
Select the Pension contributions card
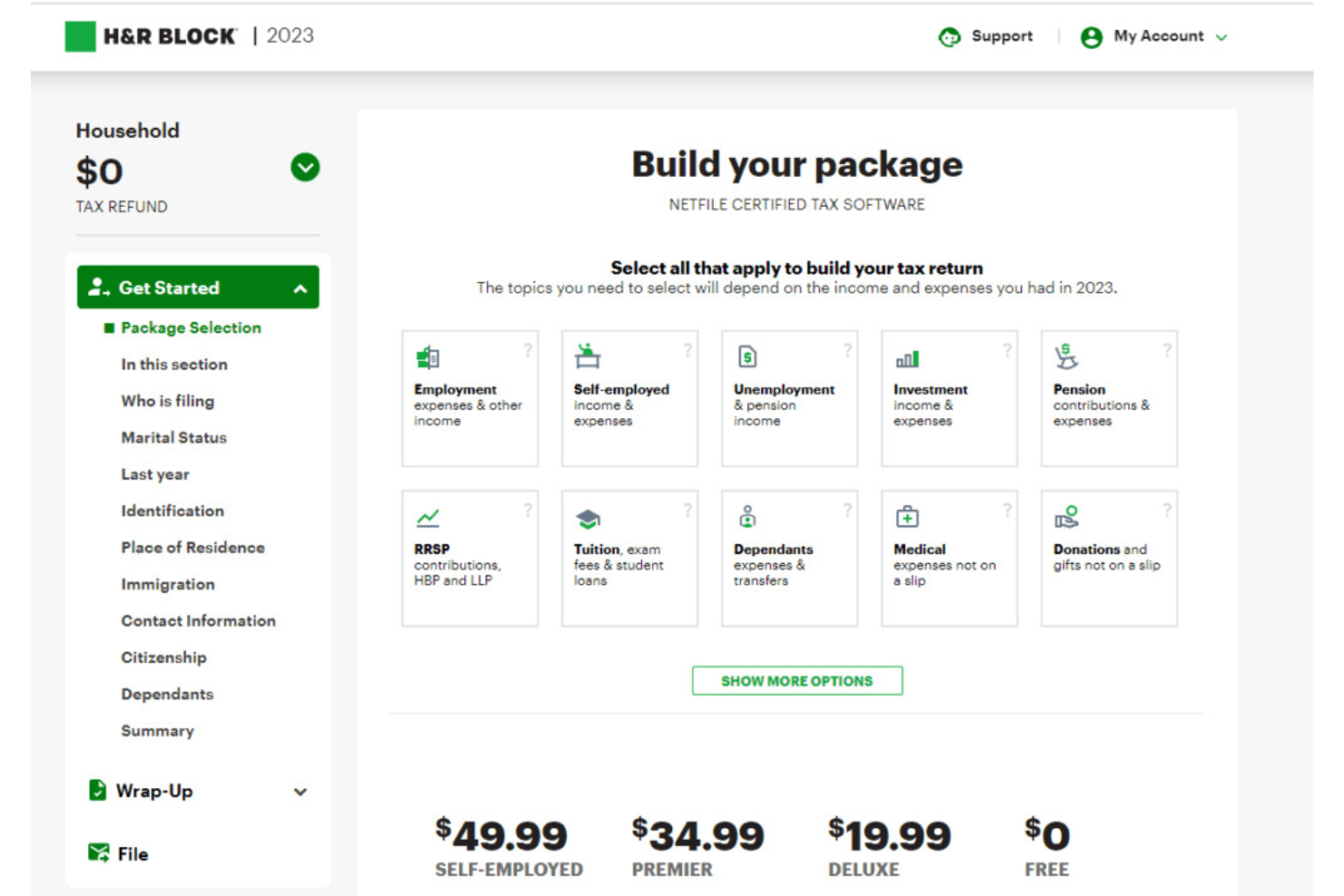pos(1109,399)
